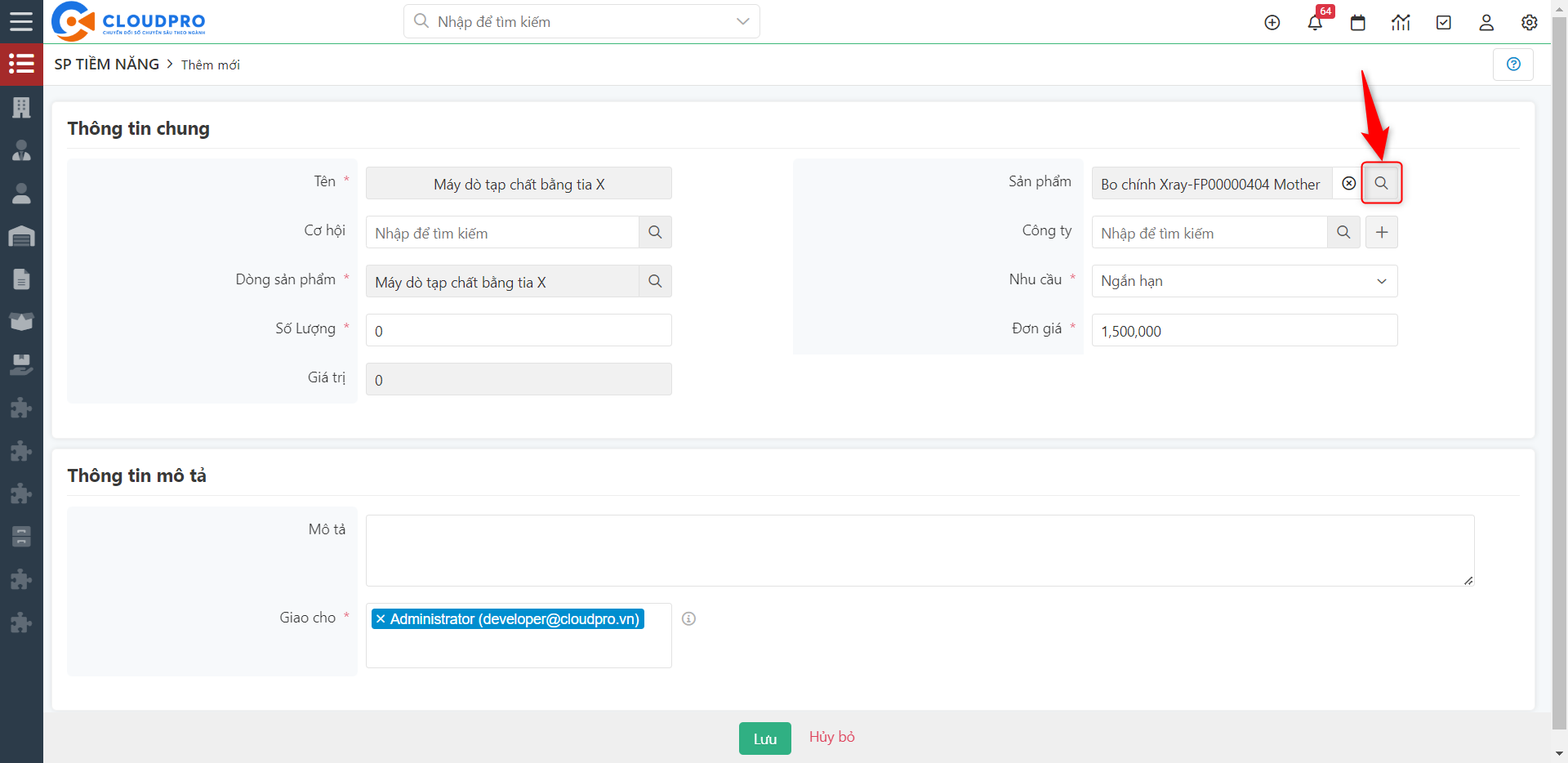The image size is (1568, 763).
Task: Open the reports chart icon in header
Action: [x=1401, y=23]
